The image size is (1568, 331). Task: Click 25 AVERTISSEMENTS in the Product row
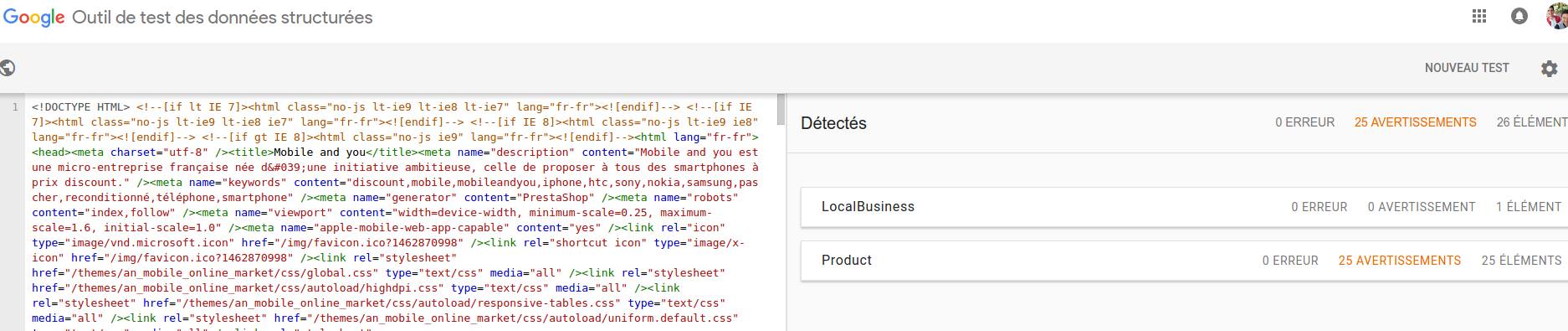(1400, 261)
